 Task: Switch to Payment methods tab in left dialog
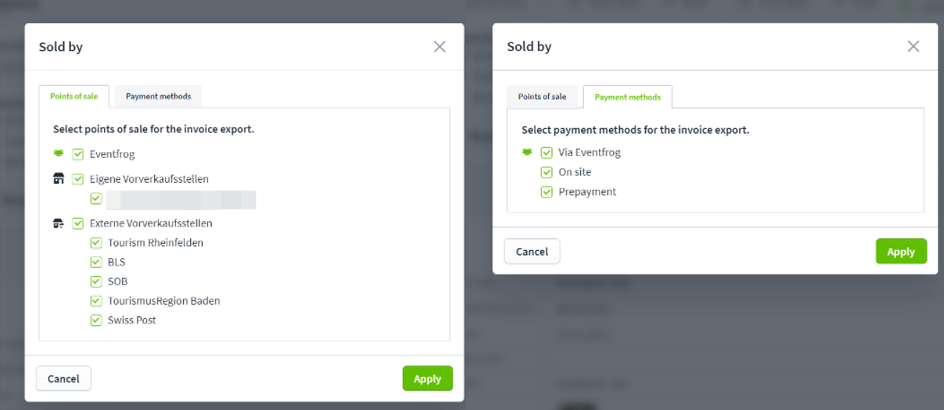[x=159, y=97]
